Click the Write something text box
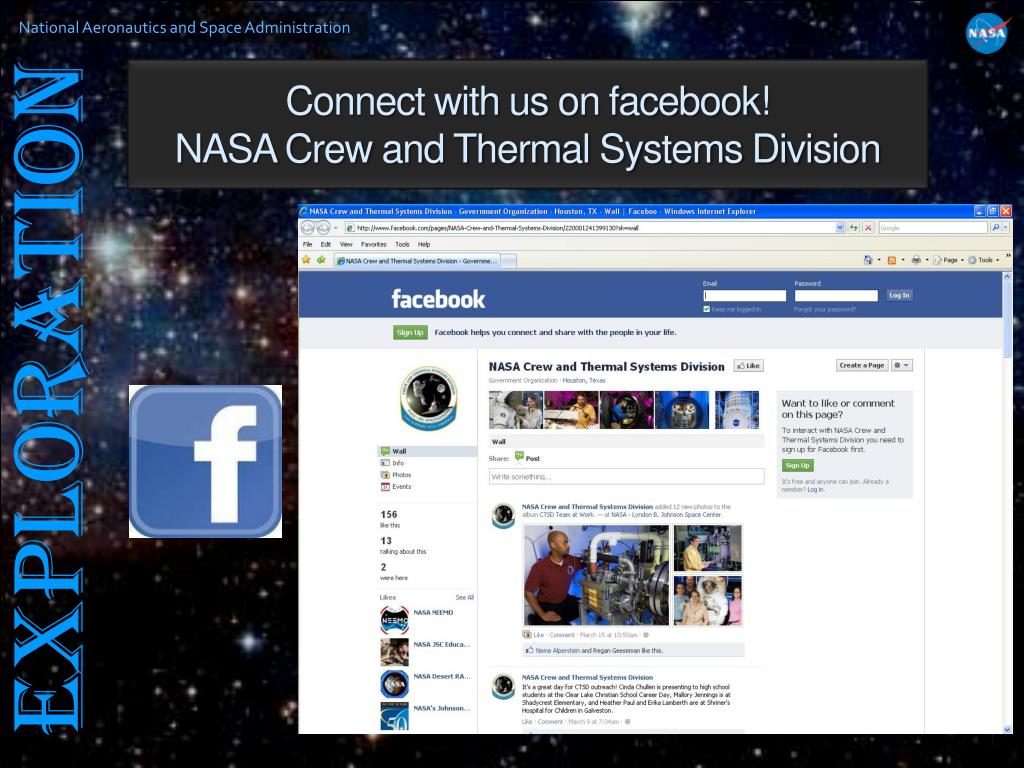The height and width of the screenshot is (768, 1024). (626, 477)
